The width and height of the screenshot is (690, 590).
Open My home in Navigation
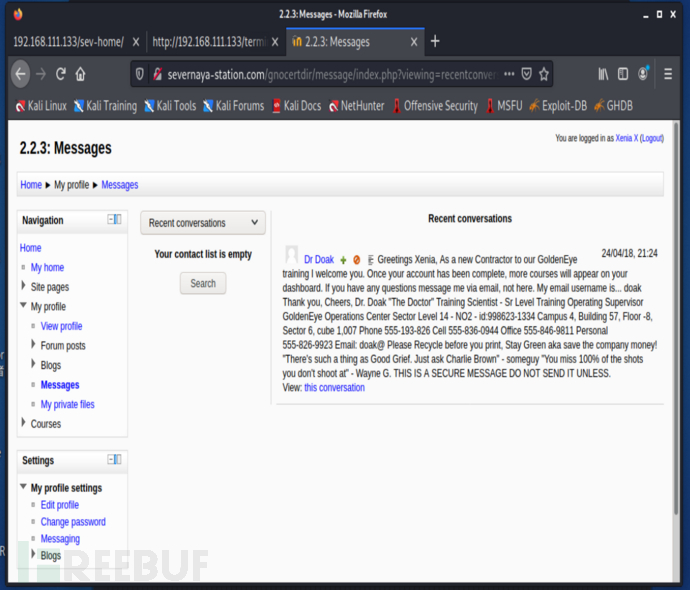[48, 268]
